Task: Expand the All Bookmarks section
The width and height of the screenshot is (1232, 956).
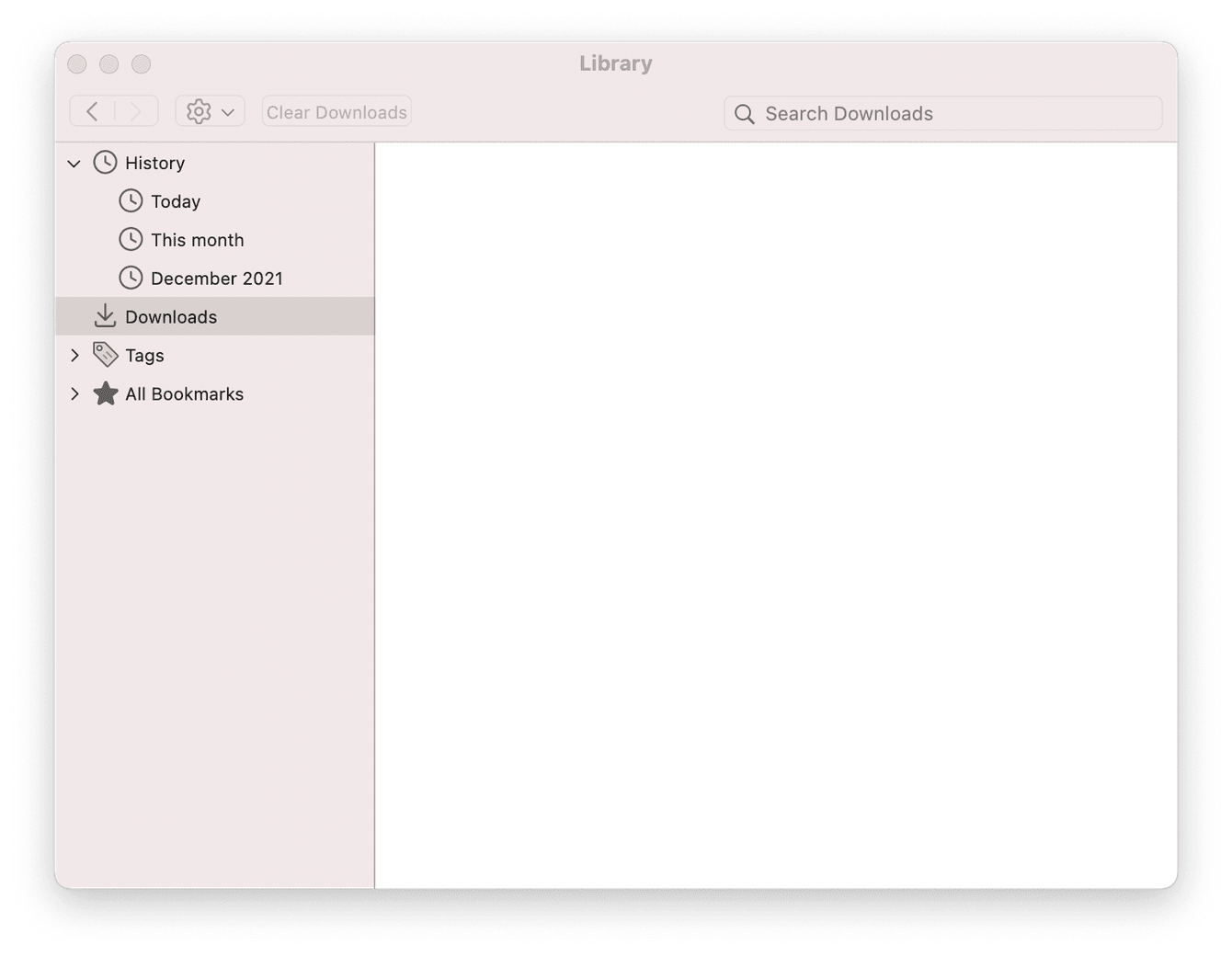Action: [x=75, y=393]
